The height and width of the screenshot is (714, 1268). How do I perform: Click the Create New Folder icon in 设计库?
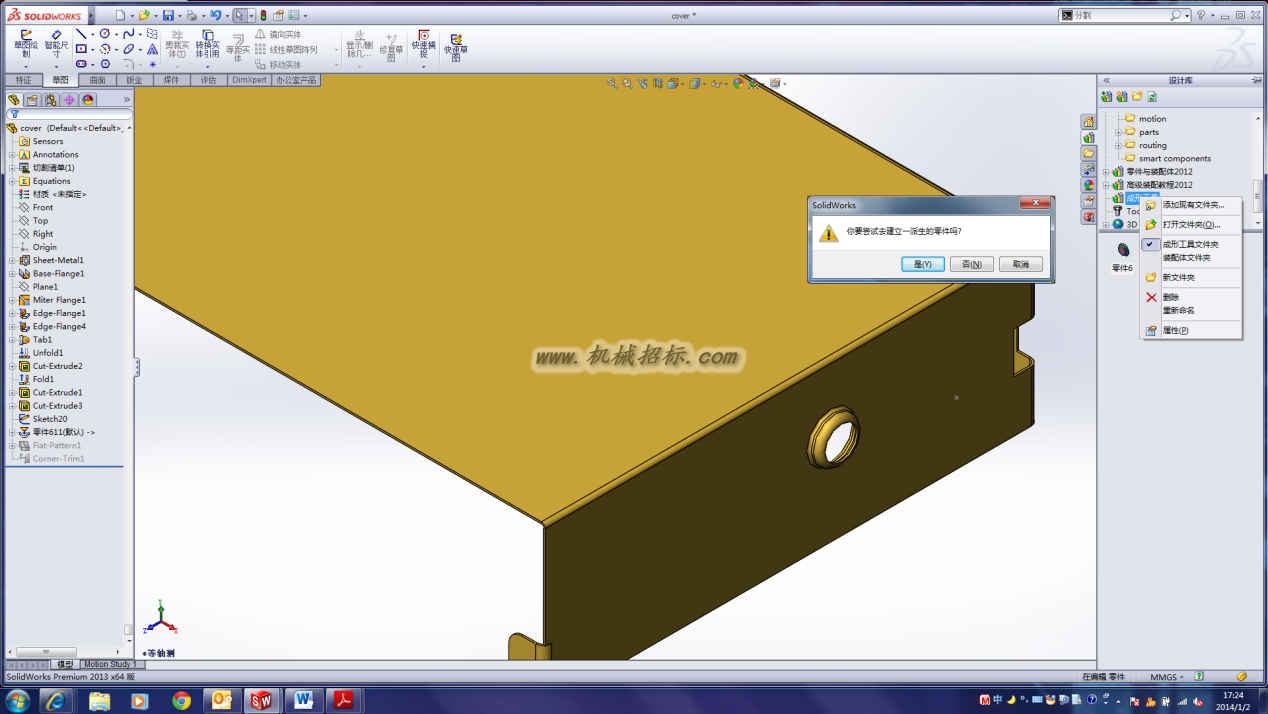[1137, 97]
